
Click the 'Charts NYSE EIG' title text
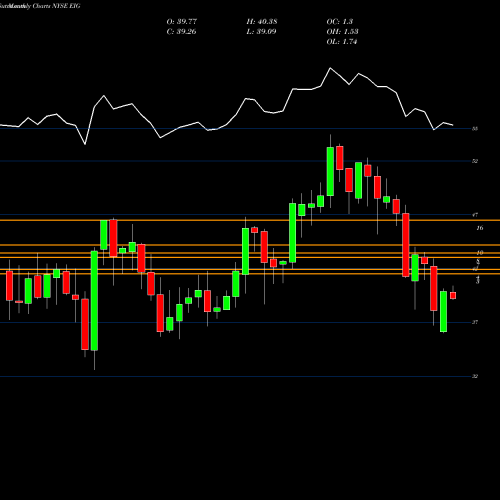click(x=56, y=6)
